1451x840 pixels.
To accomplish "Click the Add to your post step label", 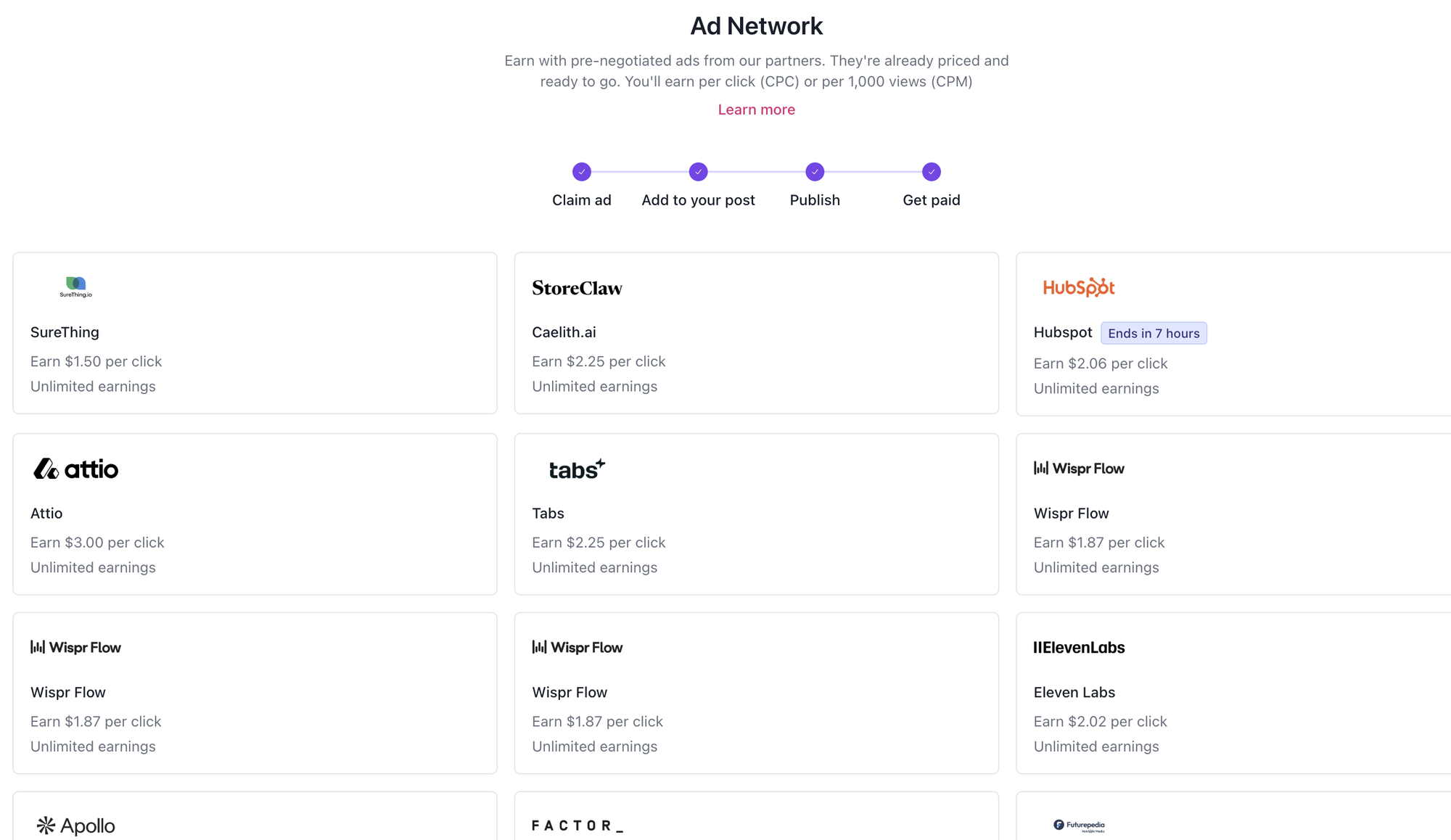I will pyautogui.click(x=698, y=200).
